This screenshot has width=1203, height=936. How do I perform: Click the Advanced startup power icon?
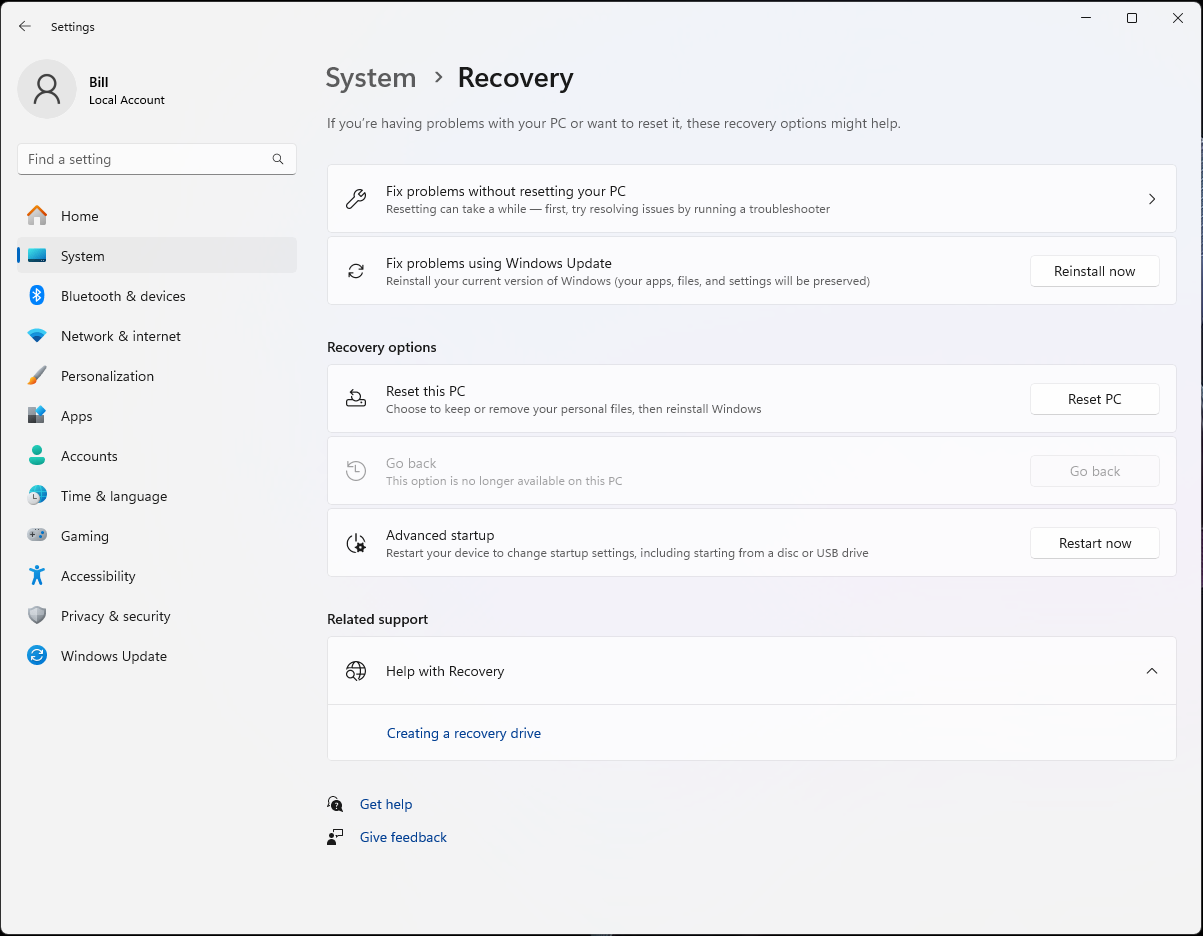click(x=356, y=543)
